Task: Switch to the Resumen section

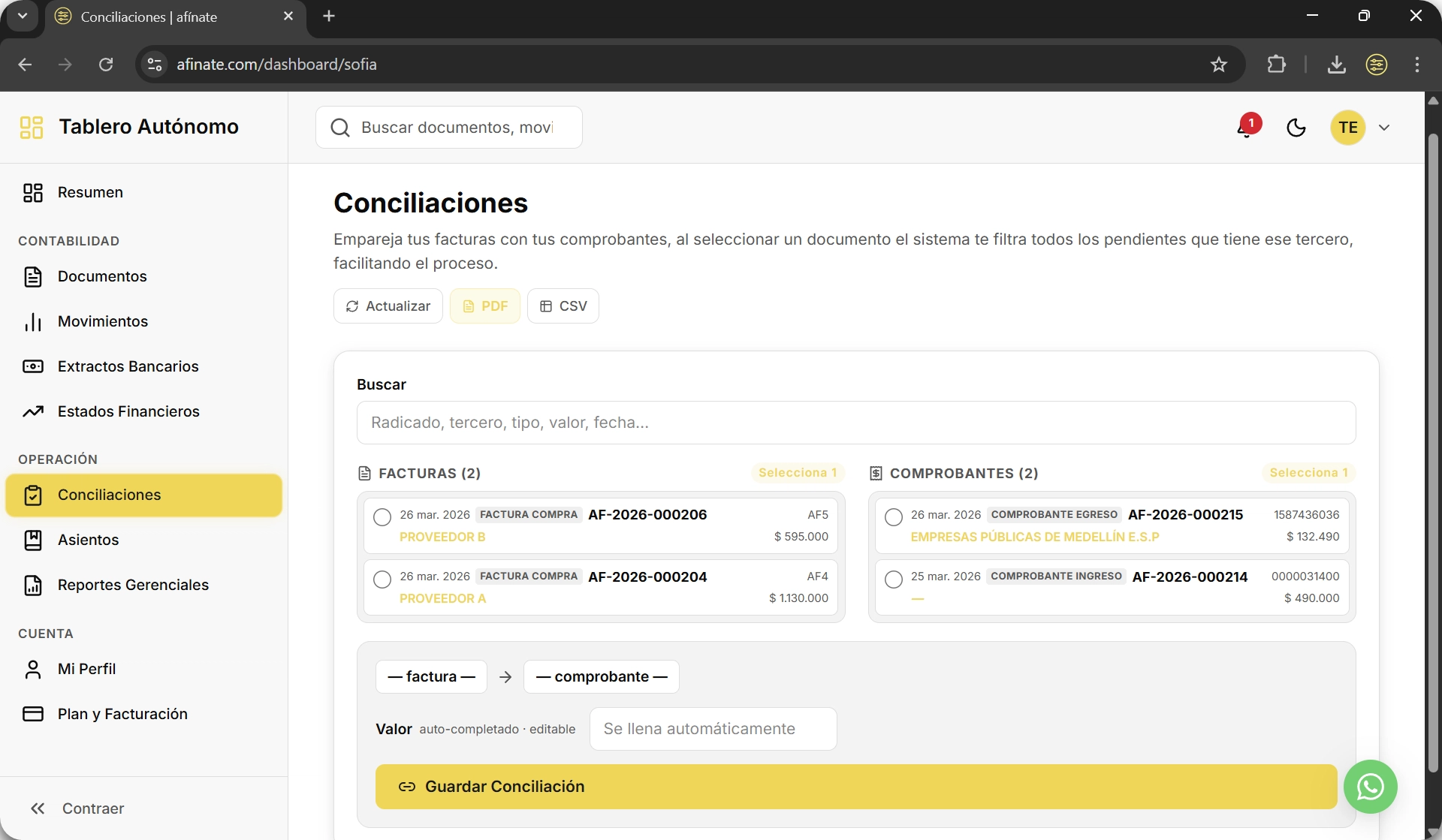Action: pos(90,192)
